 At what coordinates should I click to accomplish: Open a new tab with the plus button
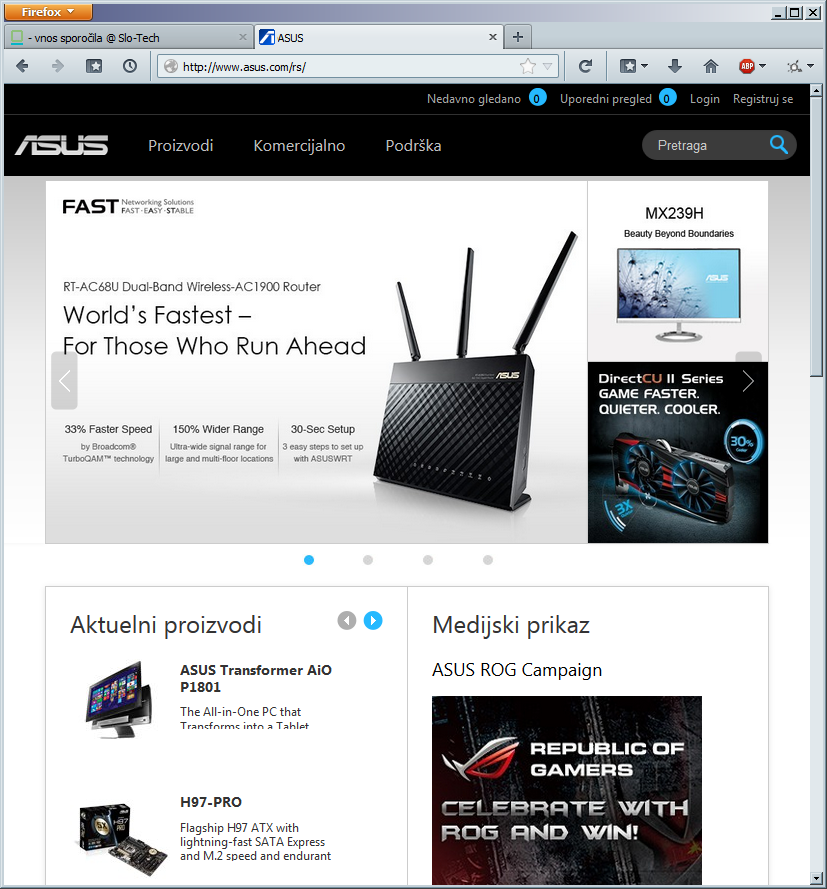point(518,37)
